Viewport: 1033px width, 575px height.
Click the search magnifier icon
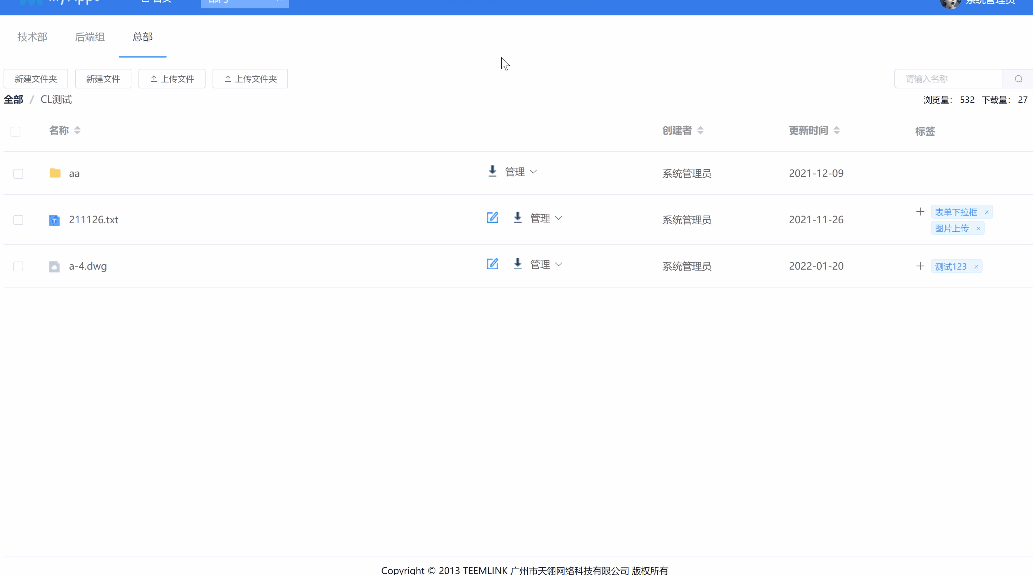[1018, 79]
